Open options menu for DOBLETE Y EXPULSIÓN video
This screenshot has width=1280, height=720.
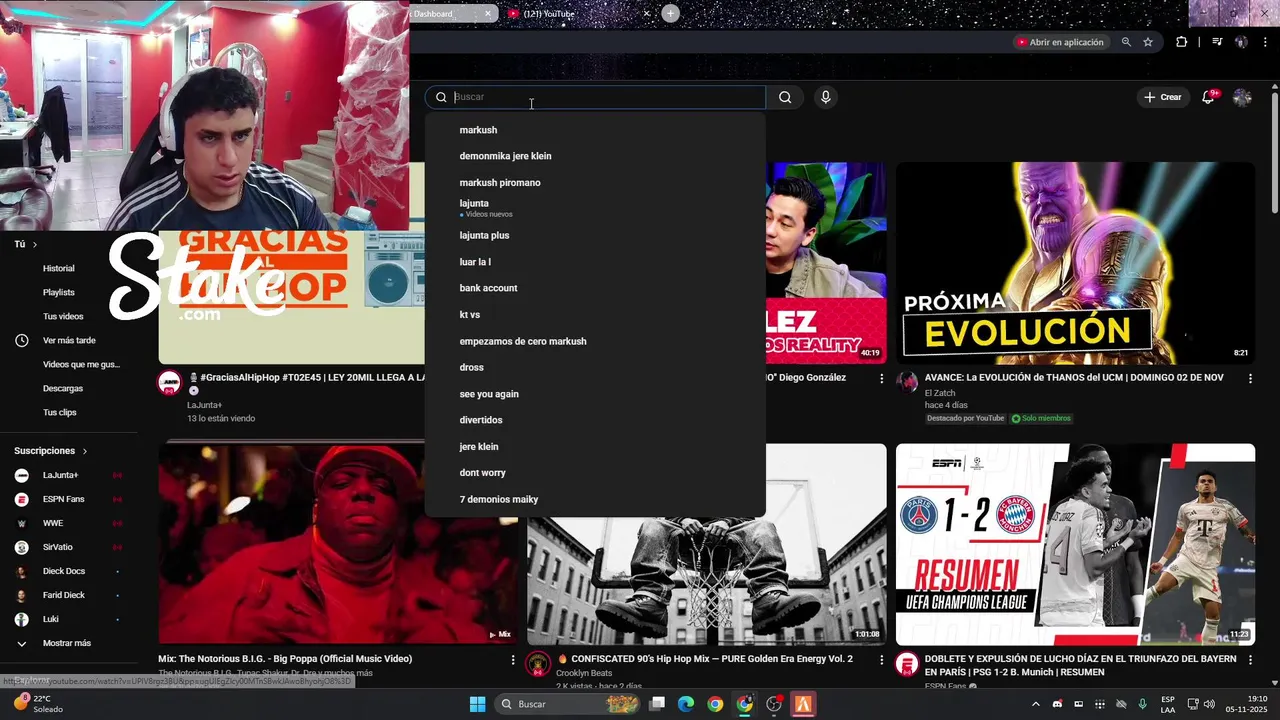(x=1250, y=660)
